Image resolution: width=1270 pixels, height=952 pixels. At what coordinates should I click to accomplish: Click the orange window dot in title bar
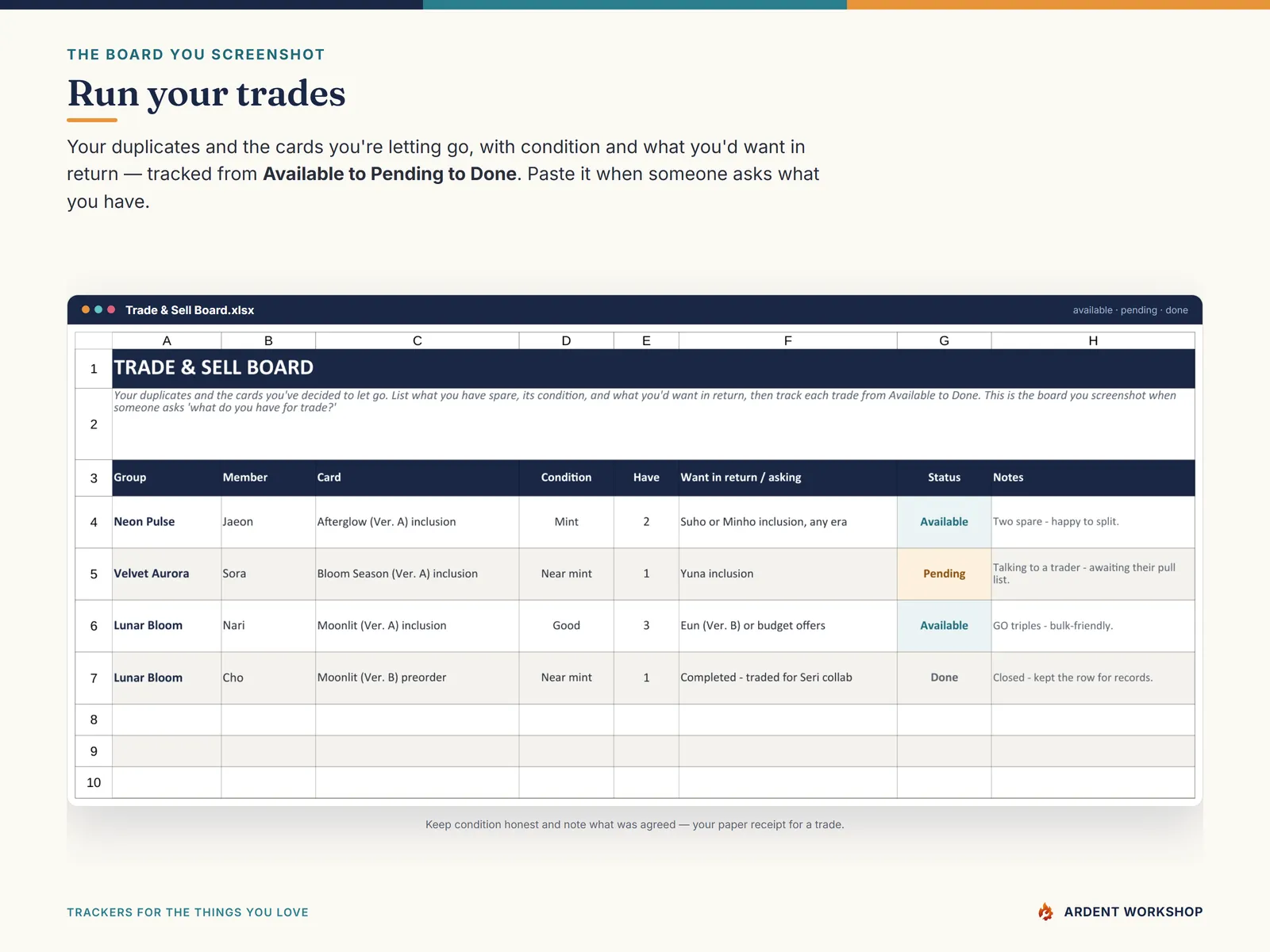86,309
